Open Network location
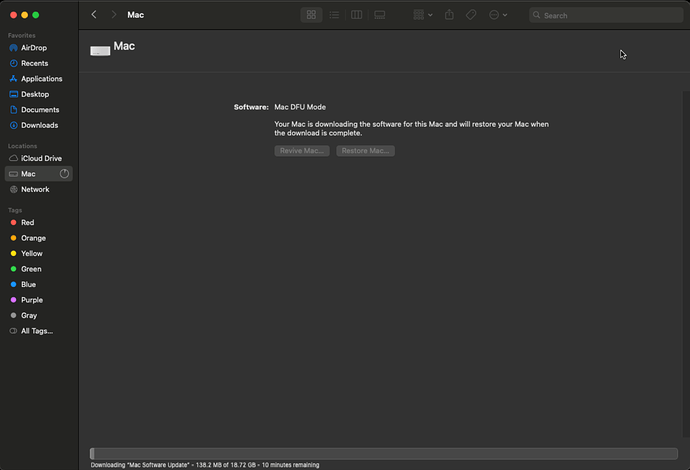 click(x=39, y=190)
